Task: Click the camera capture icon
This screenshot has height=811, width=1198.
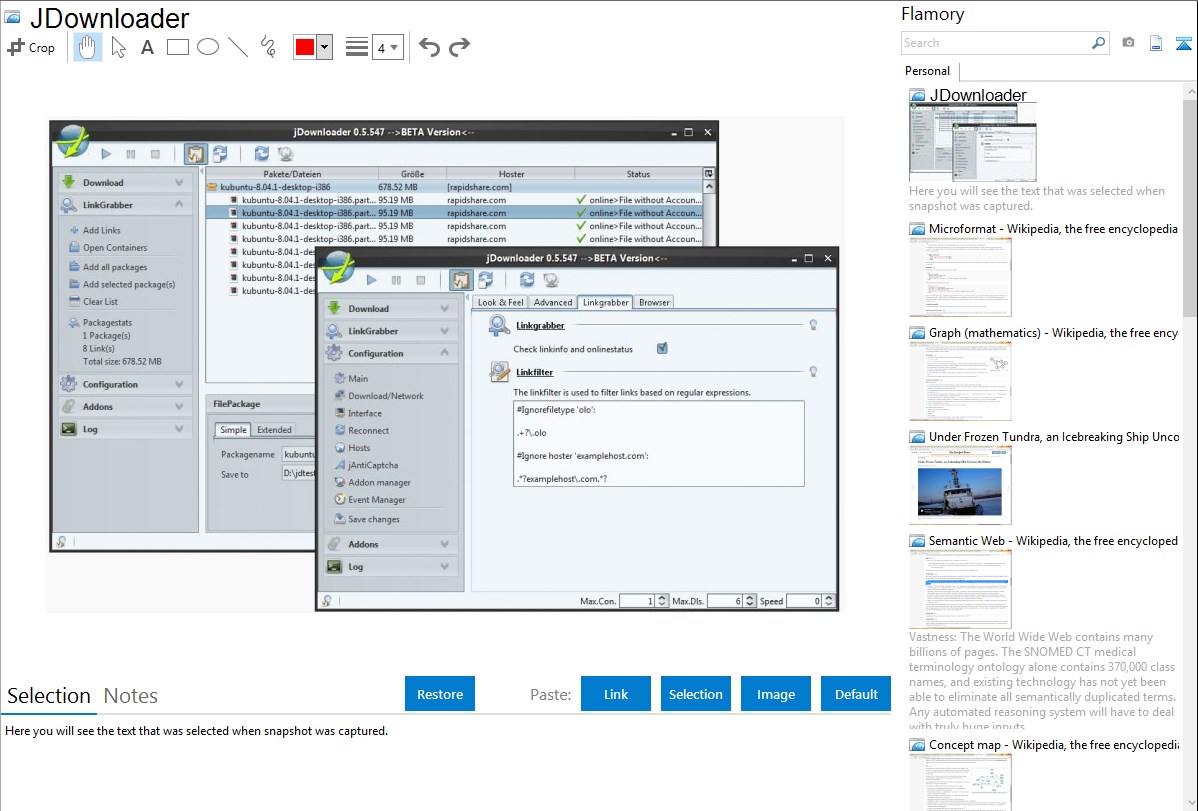Action: [x=1128, y=43]
